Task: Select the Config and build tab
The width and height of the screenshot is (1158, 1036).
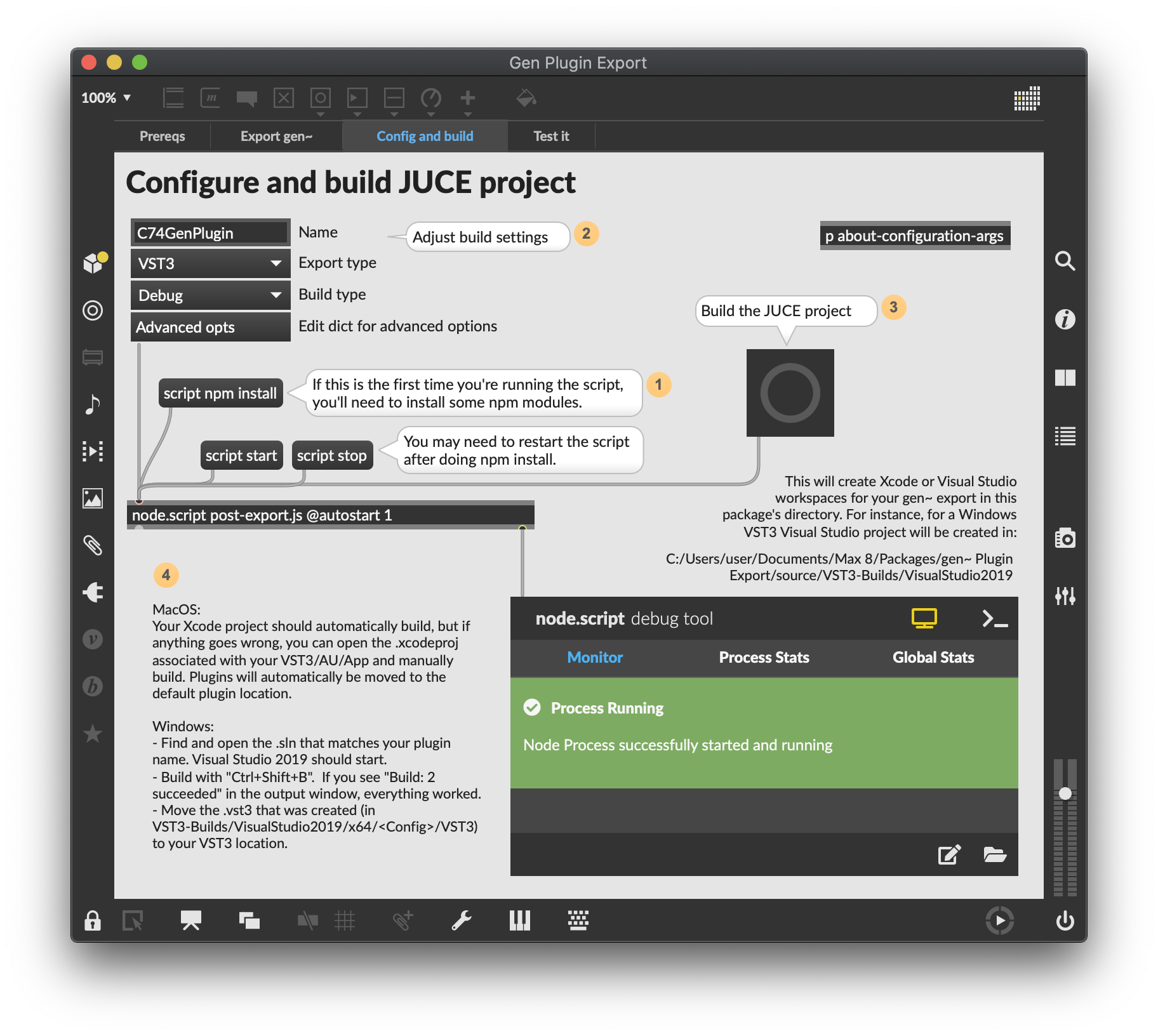Action: [425, 136]
